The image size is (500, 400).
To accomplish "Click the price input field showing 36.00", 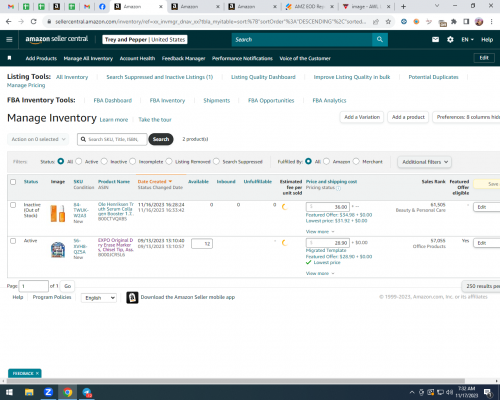I will [x=328, y=207].
